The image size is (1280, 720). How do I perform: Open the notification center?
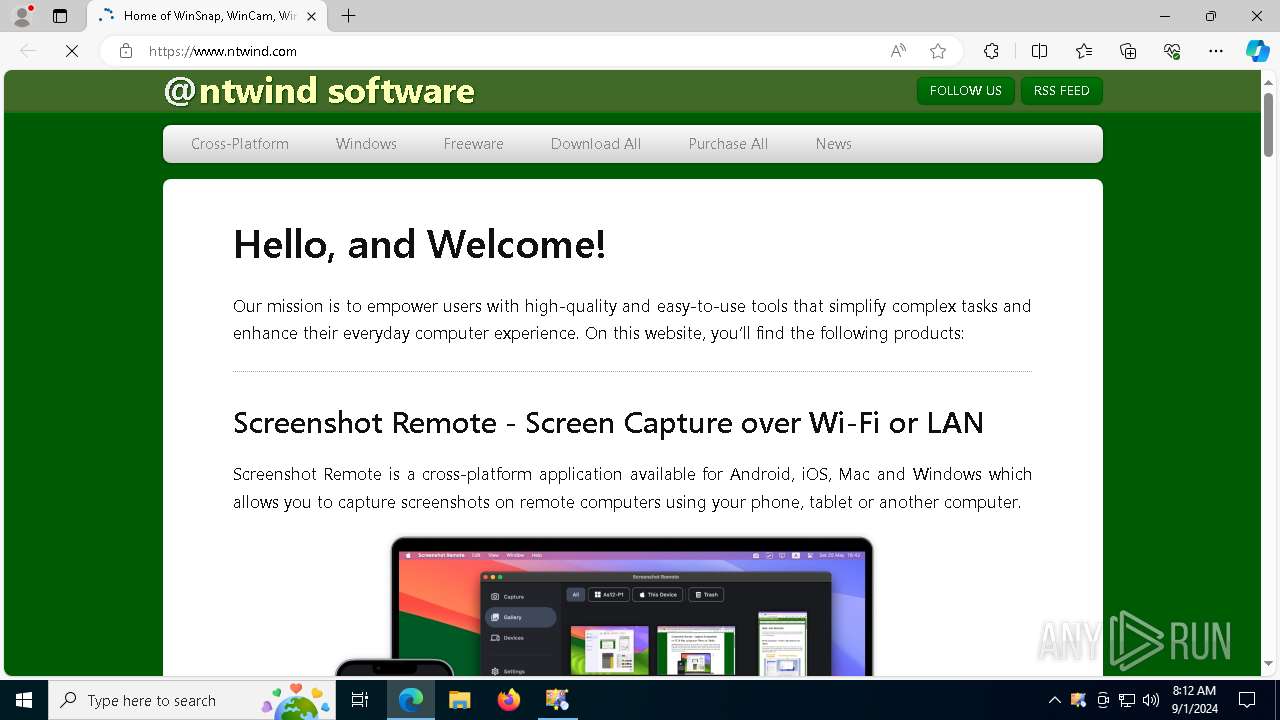1247,700
